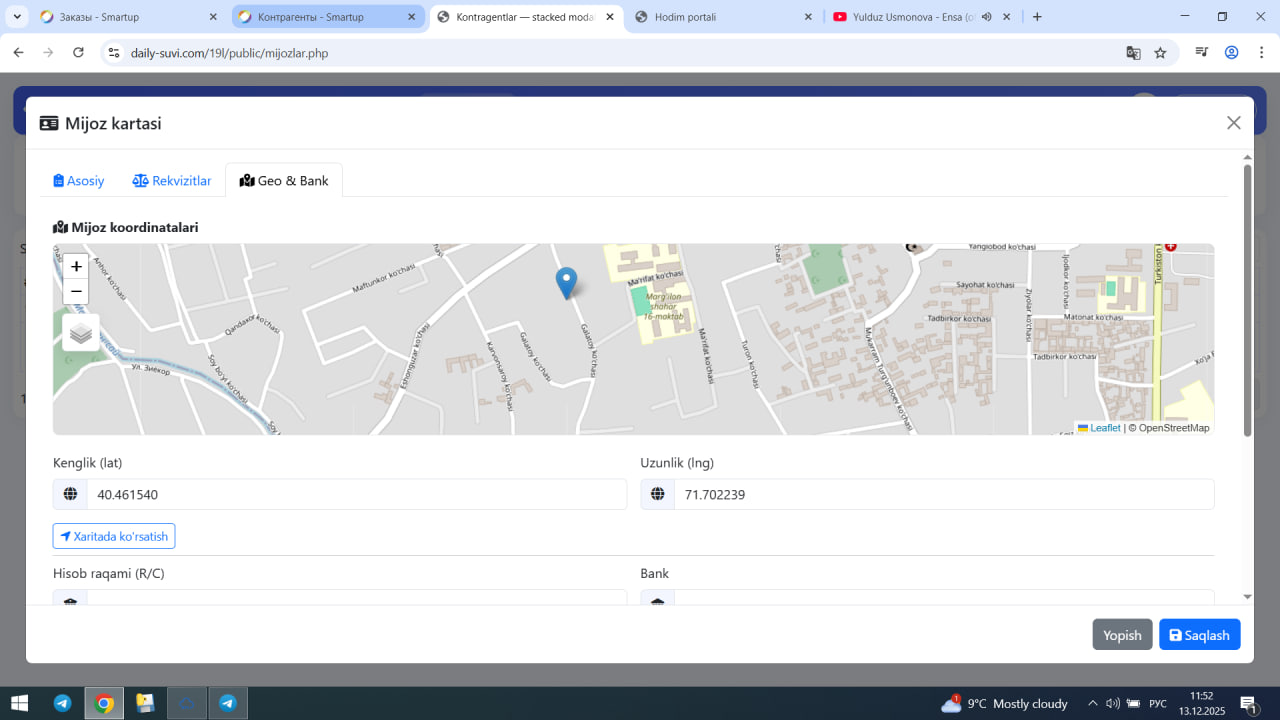Viewport: 1280px width, 720px height.
Task: Switch to the Rekvizitlar tab
Action: (x=172, y=181)
